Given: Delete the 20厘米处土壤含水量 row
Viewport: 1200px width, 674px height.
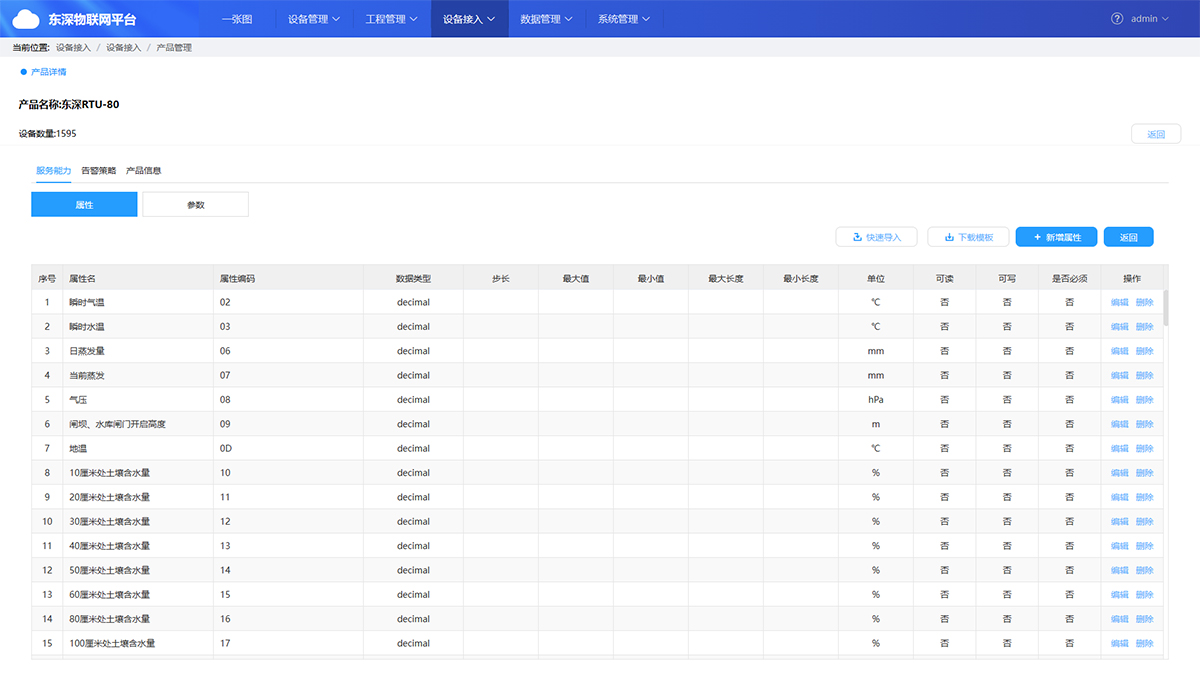Looking at the screenshot, I should 1144,497.
